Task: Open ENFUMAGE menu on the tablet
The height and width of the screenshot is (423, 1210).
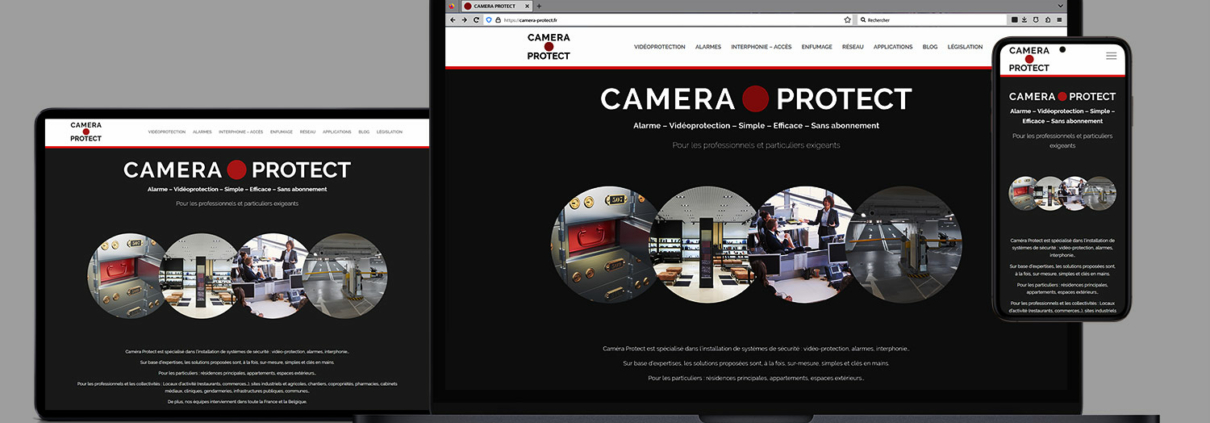Action: (x=281, y=132)
